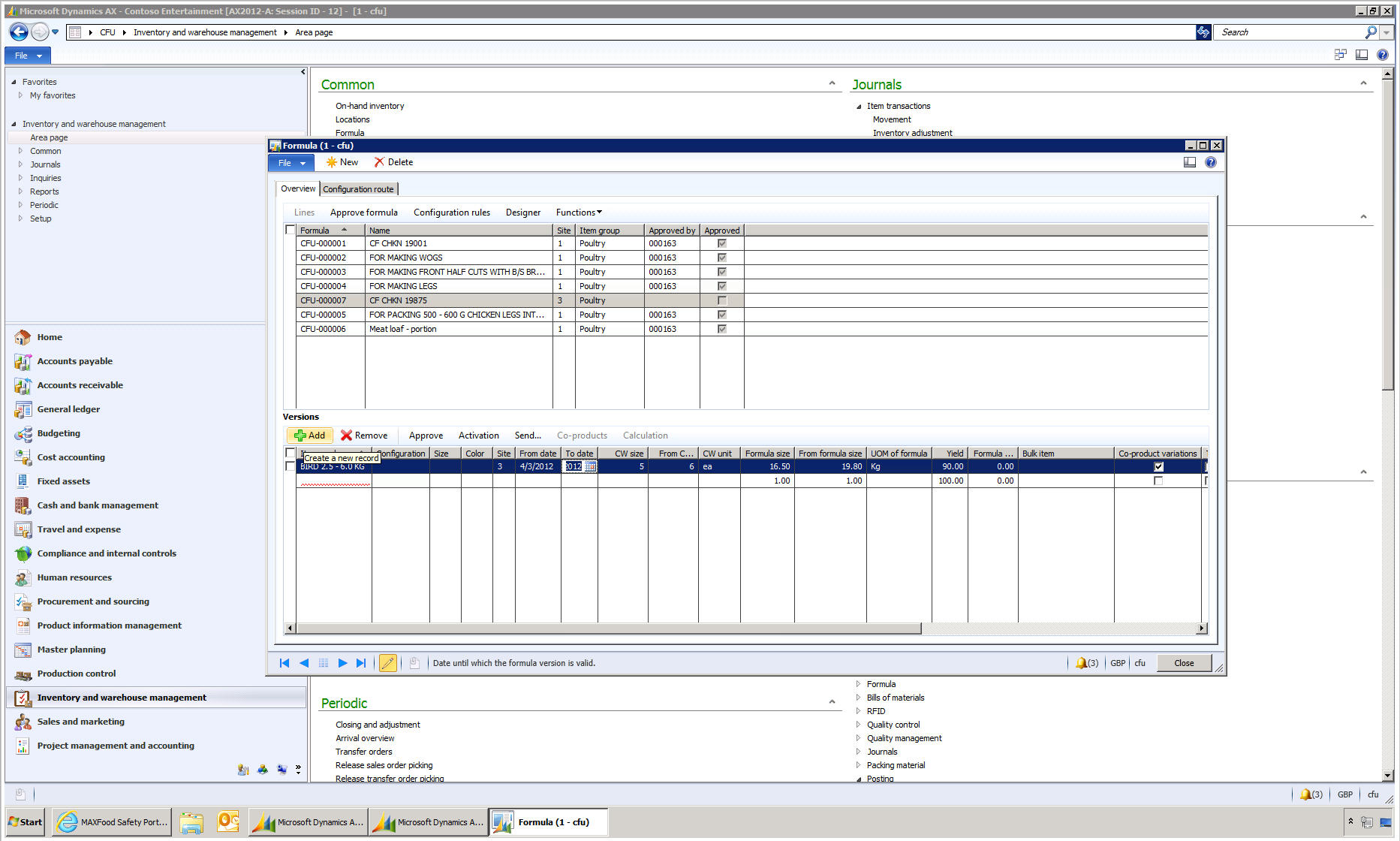This screenshot has width=1400, height=841.
Task: Open General ledger module
Action: [x=68, y=409]
